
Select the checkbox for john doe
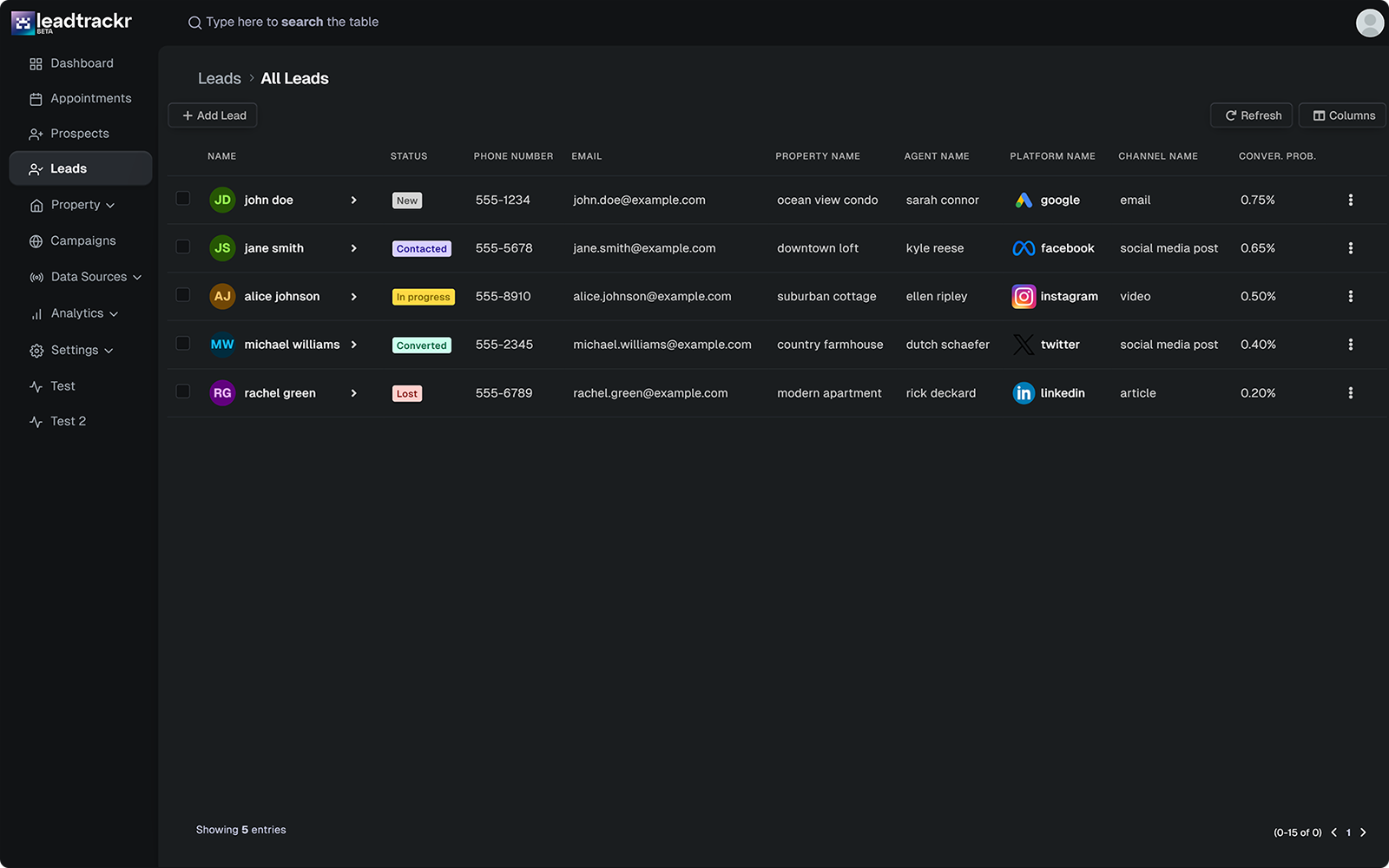click(183, 198)
